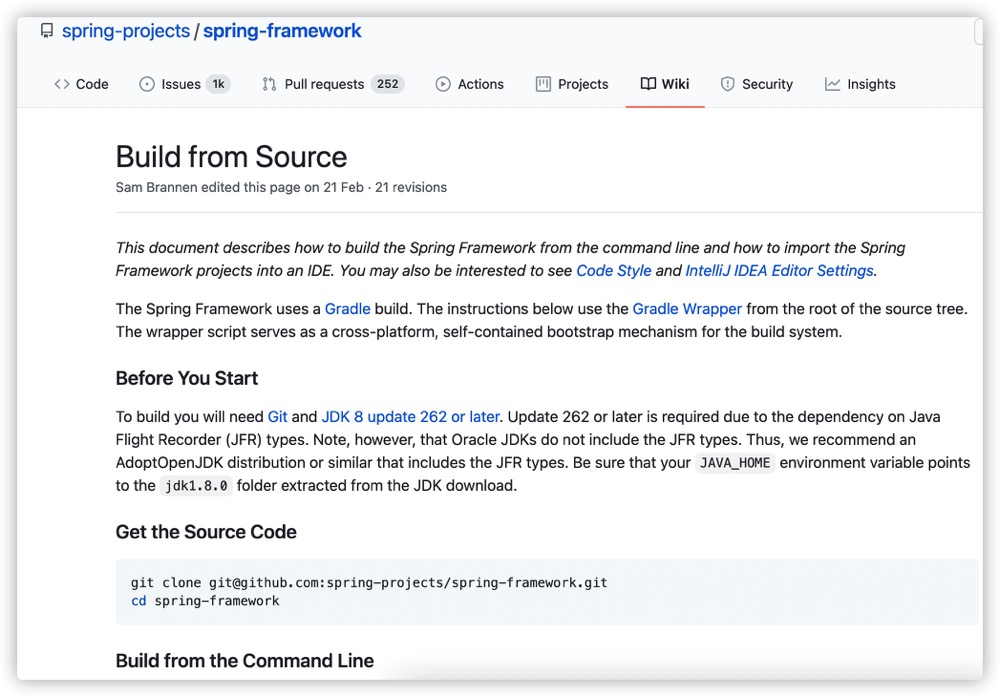Click the Pull requests count badge 252
This screenshot has height=697, width=1000.
tap(387, 84)
